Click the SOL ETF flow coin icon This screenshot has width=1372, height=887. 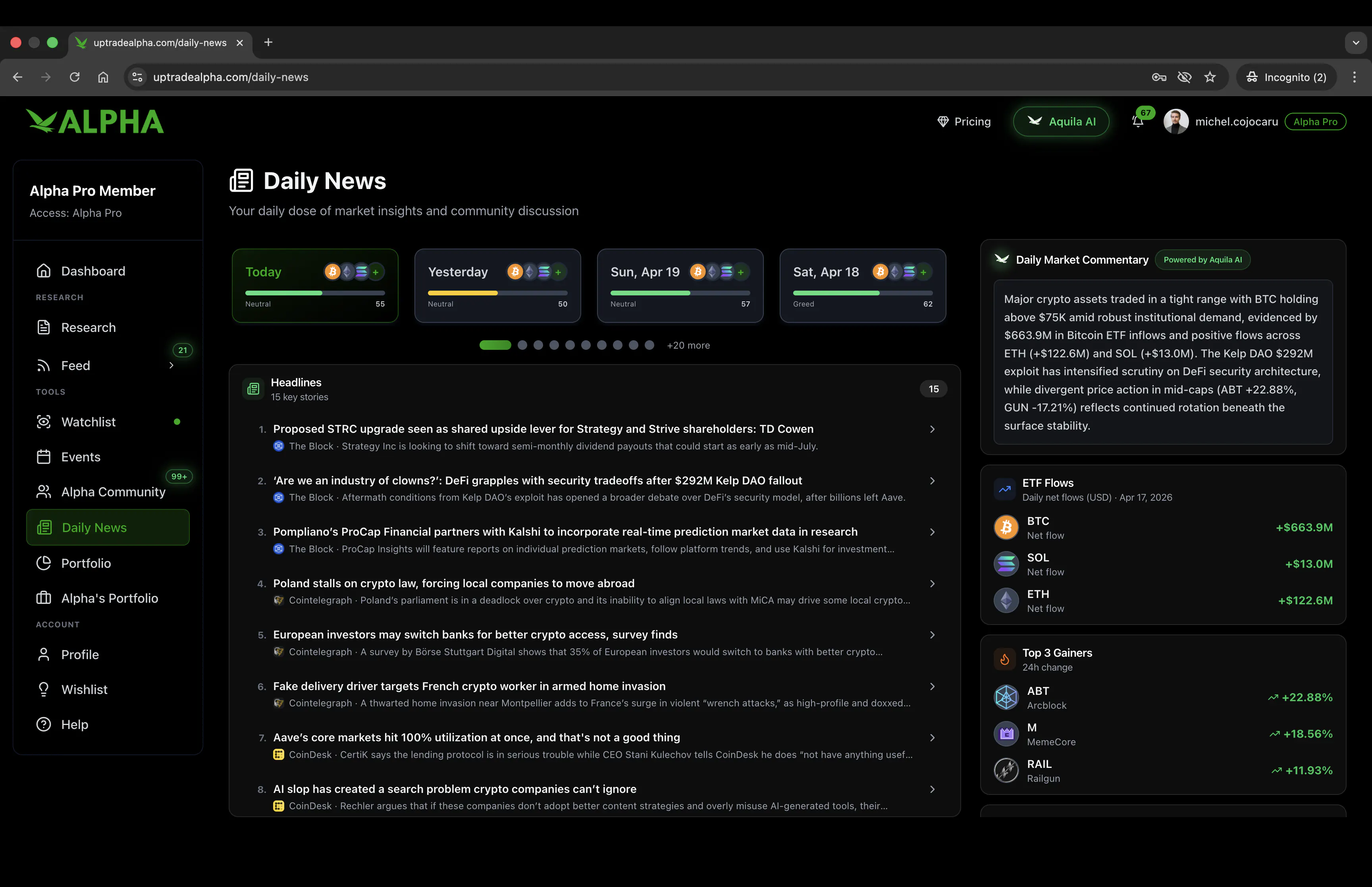1006,564
